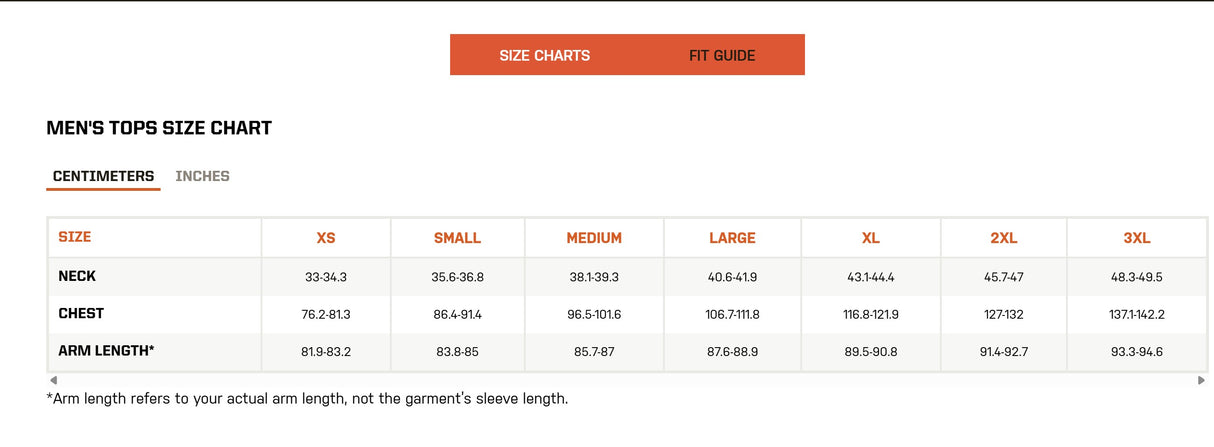Click the LARGE column header
The height and width of the screenshot is (447, 1214).
pos(732,238)
